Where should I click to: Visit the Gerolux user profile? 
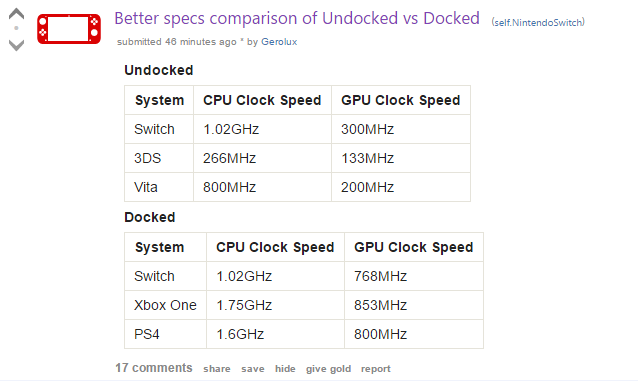point(279,42)
